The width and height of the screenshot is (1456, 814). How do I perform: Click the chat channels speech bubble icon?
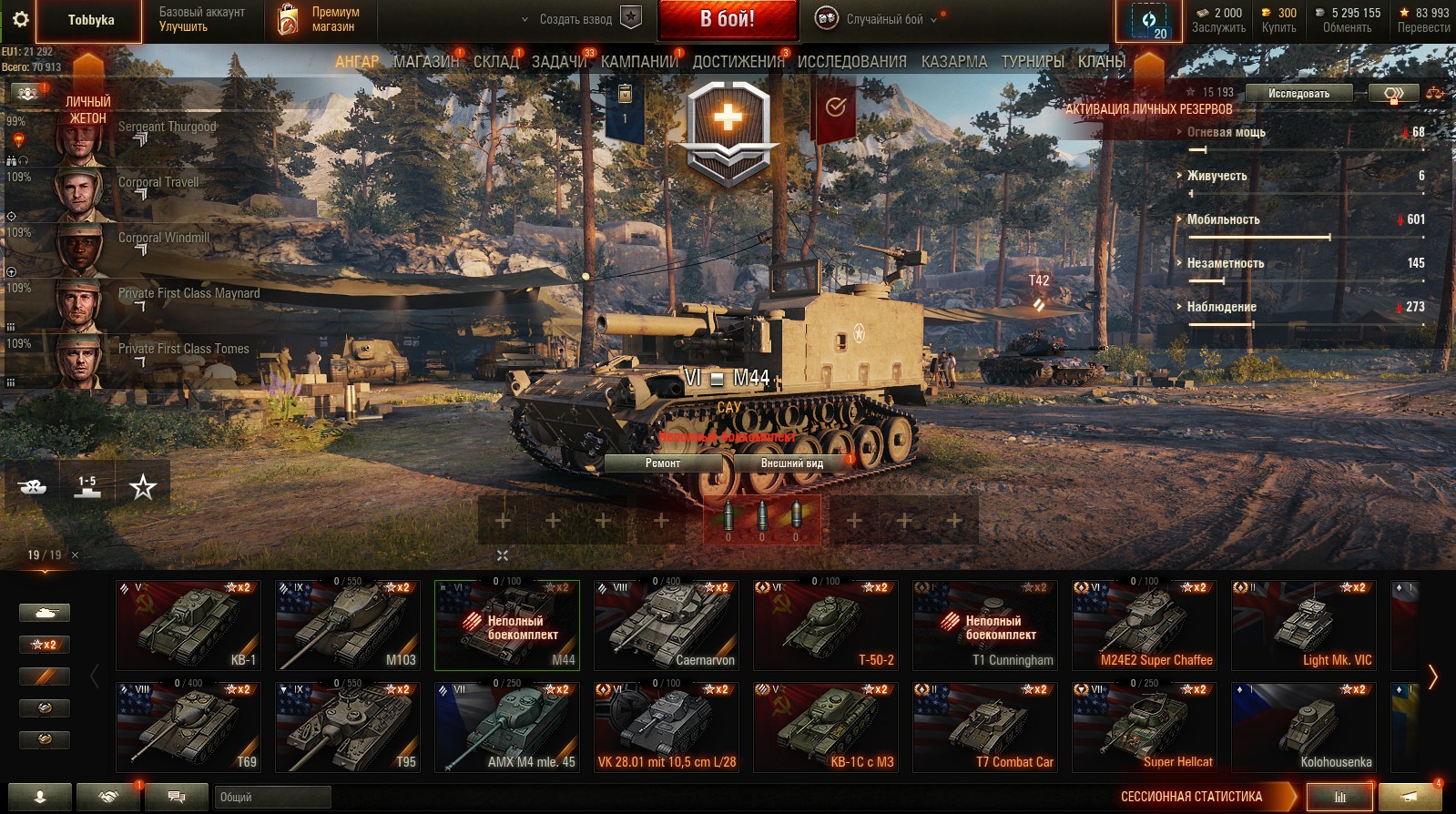[177, 797]
